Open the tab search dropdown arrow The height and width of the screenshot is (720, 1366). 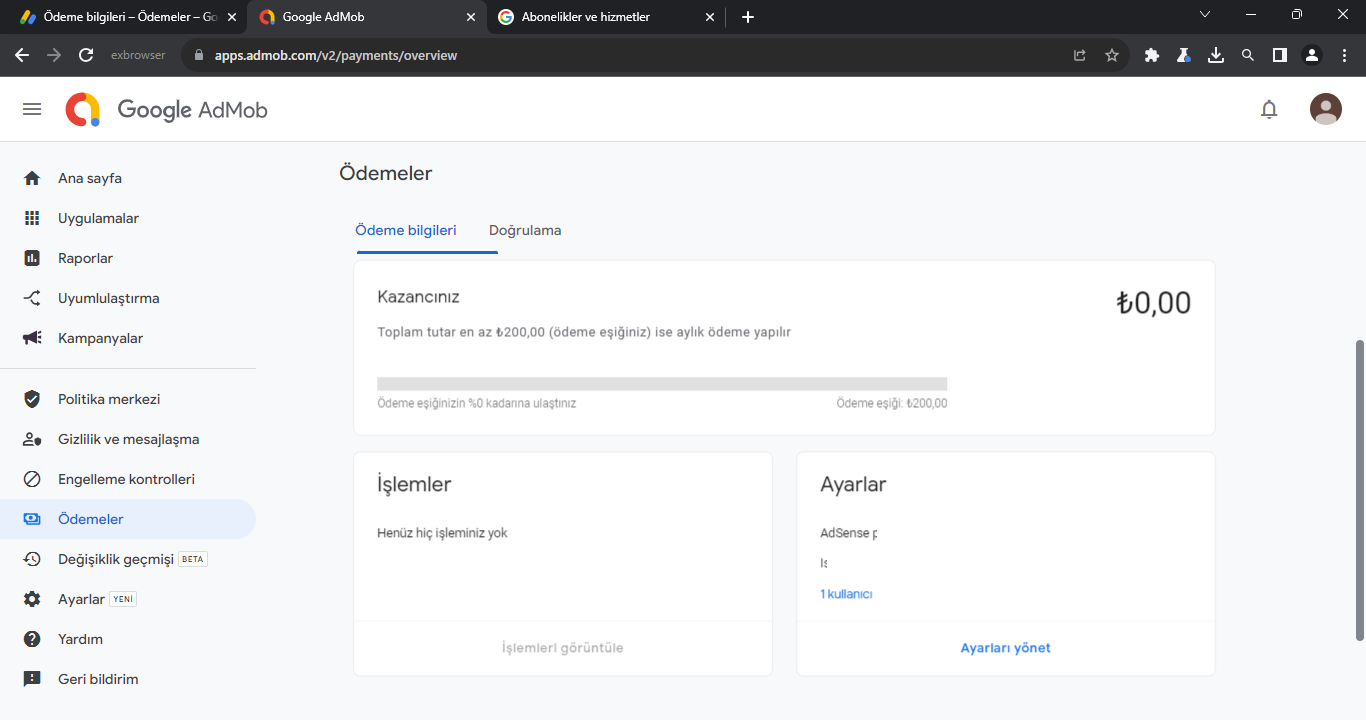coord(1205,15)
